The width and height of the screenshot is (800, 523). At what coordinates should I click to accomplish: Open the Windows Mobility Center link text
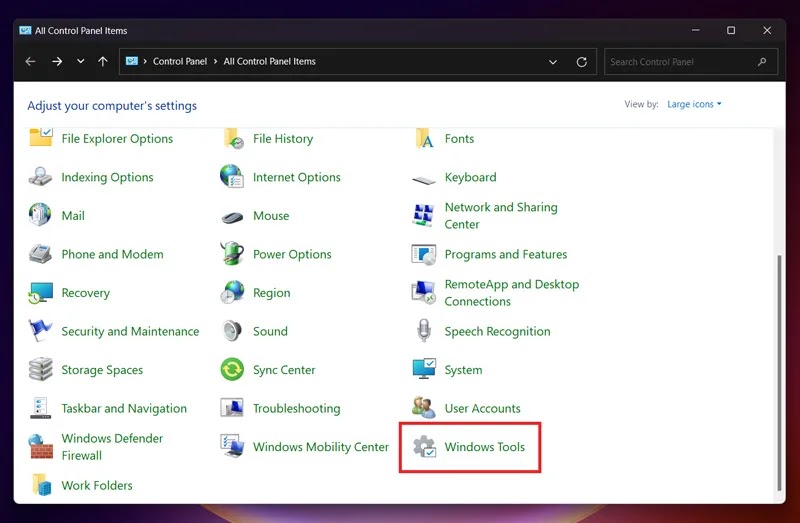[x=321, y=447]
